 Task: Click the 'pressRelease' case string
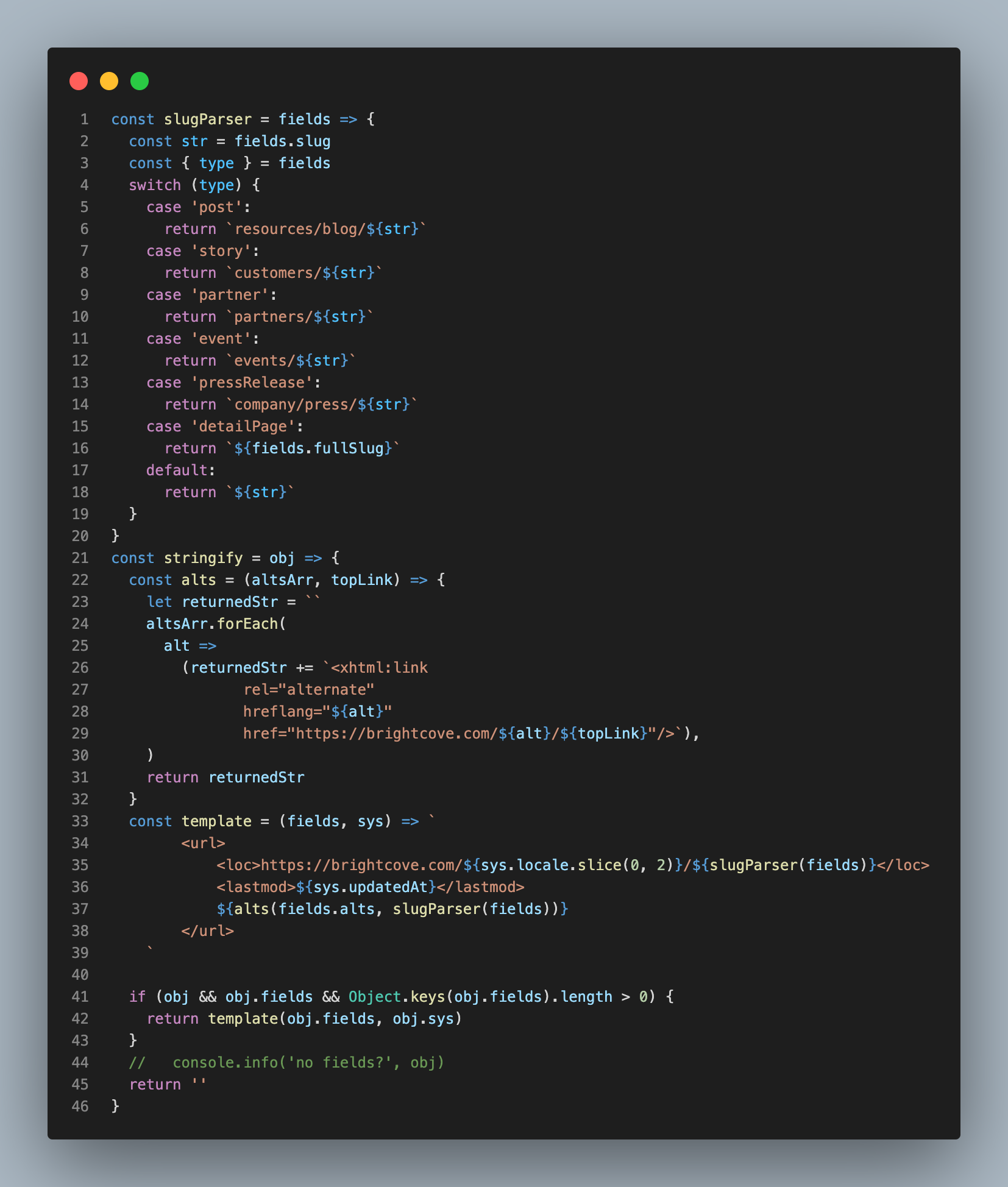point(252,383)
